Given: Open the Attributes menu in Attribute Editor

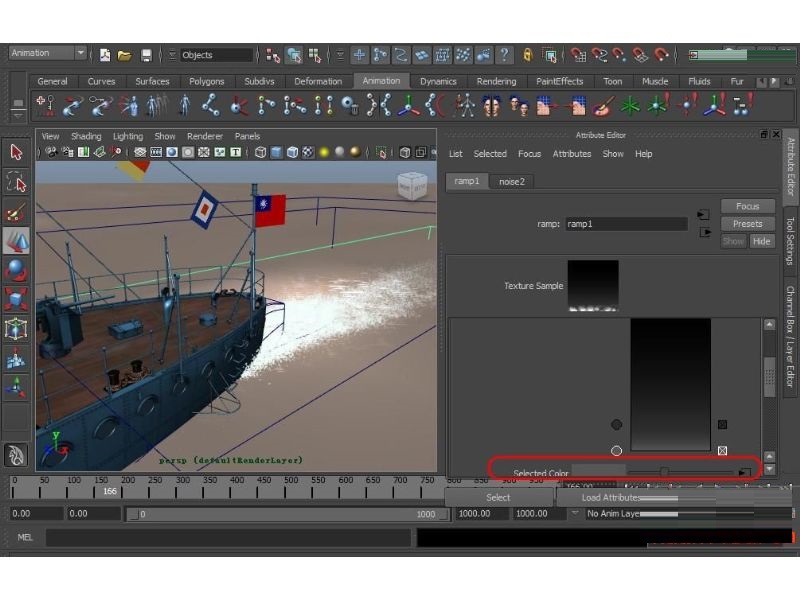Looking at the screenshot, I should point(572,154).
